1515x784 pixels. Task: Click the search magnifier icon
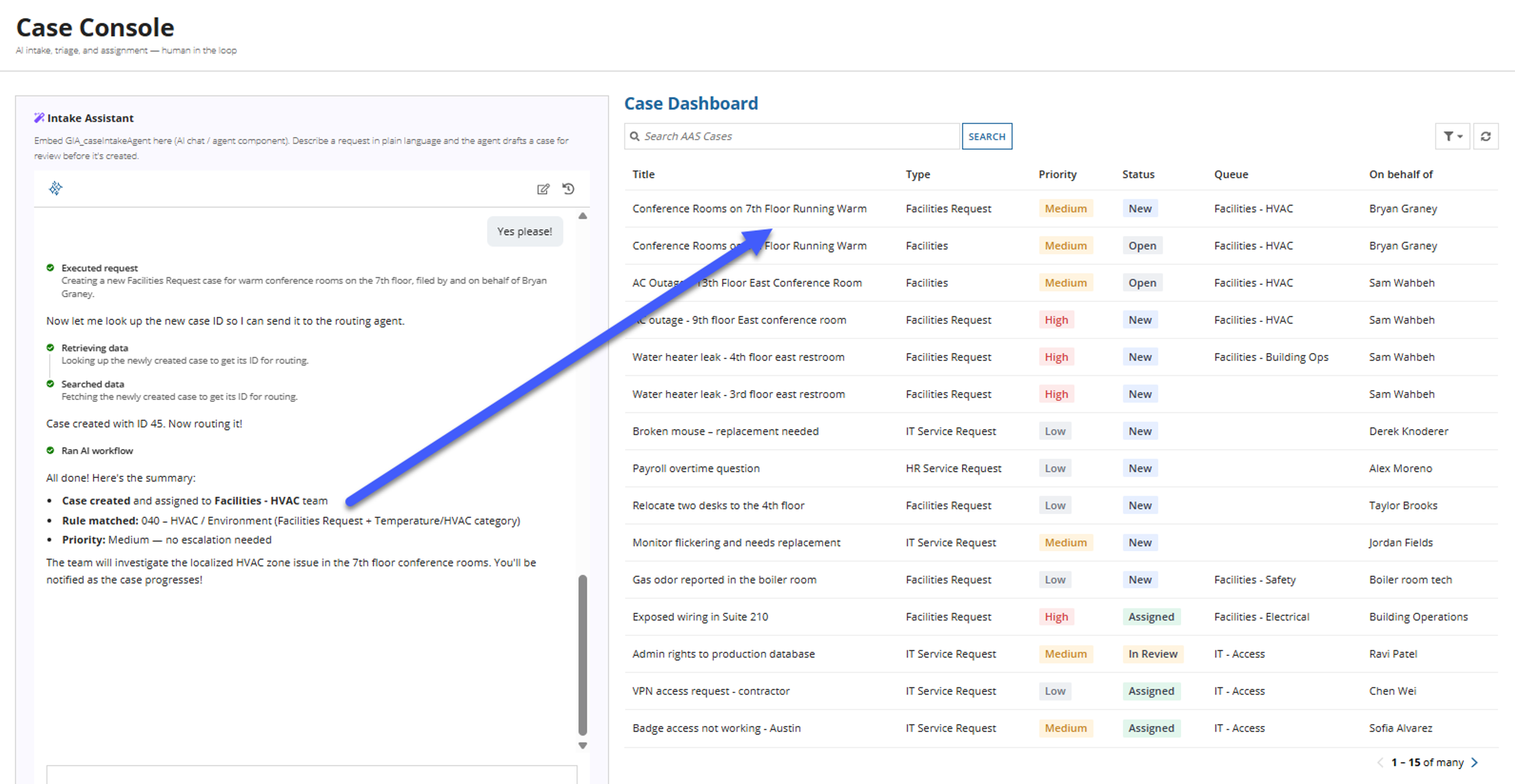click(634, 136)
